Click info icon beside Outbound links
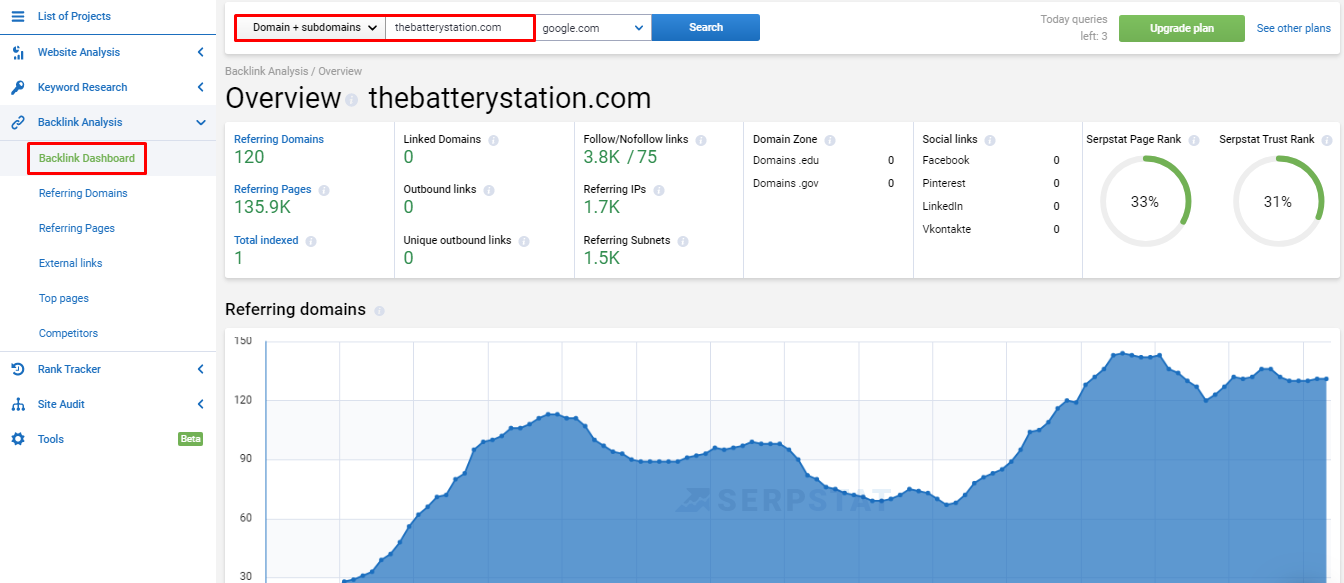The width and height of the screenshot is (1344, 583). pyautogui.click(x=489, y=190)
